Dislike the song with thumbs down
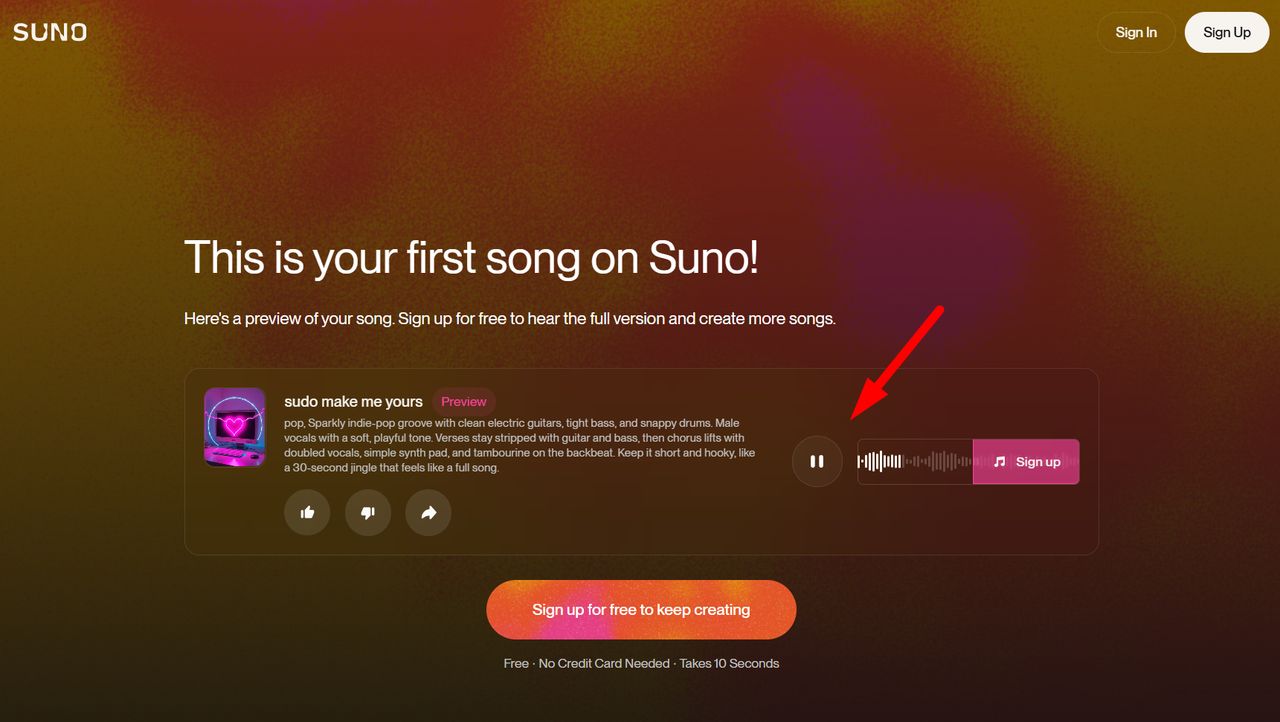Viewport: 1280px width, 722px height. (368, 512)
